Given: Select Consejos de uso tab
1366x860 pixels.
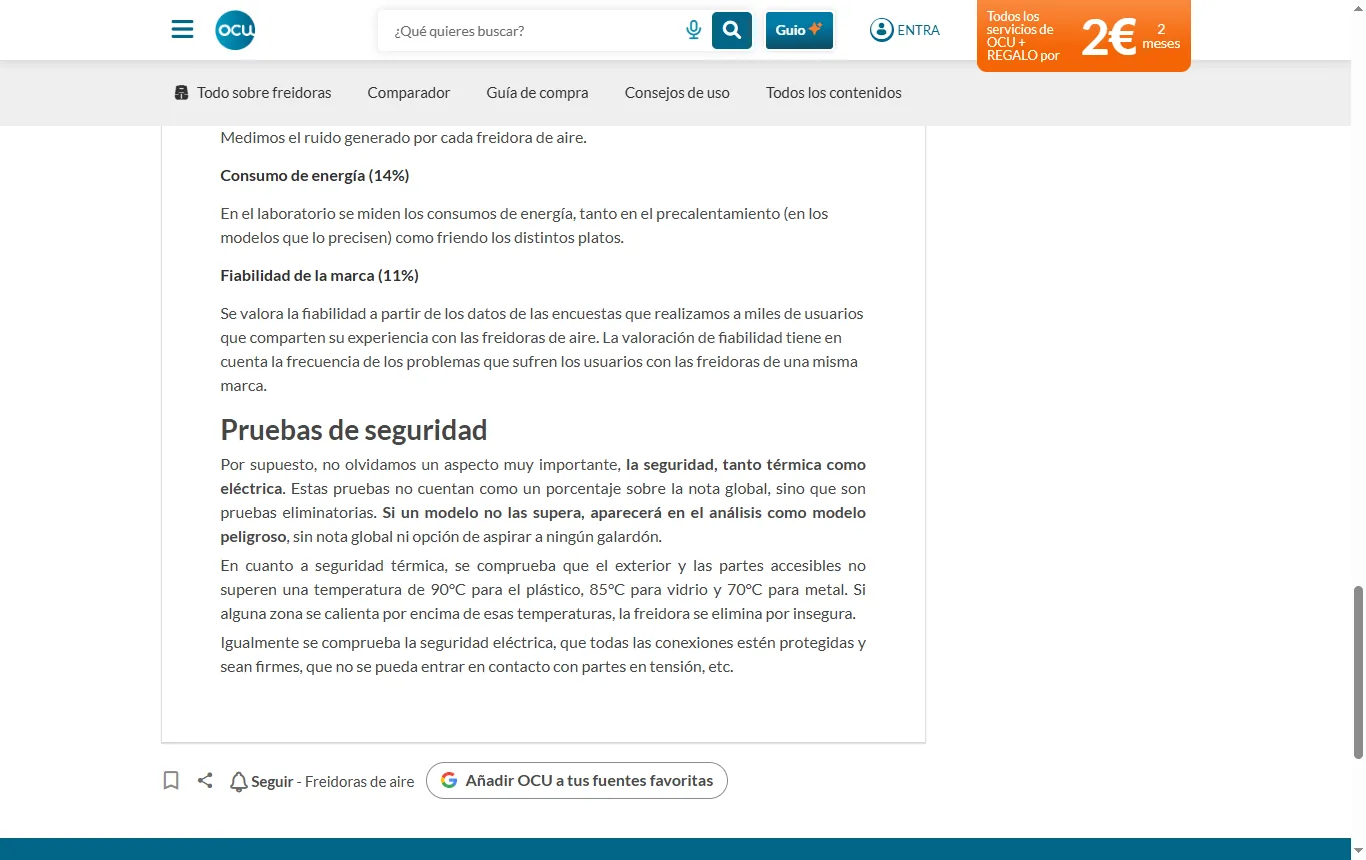Looking at the screenshot, I should click(x=677, y=93).
